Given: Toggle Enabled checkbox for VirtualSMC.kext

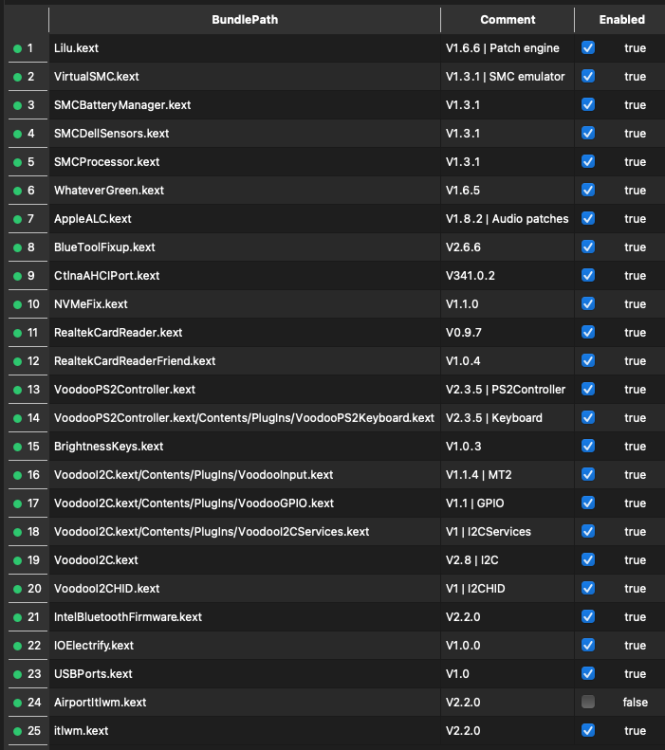Looking at the screenshot, I should pos(588,77).
